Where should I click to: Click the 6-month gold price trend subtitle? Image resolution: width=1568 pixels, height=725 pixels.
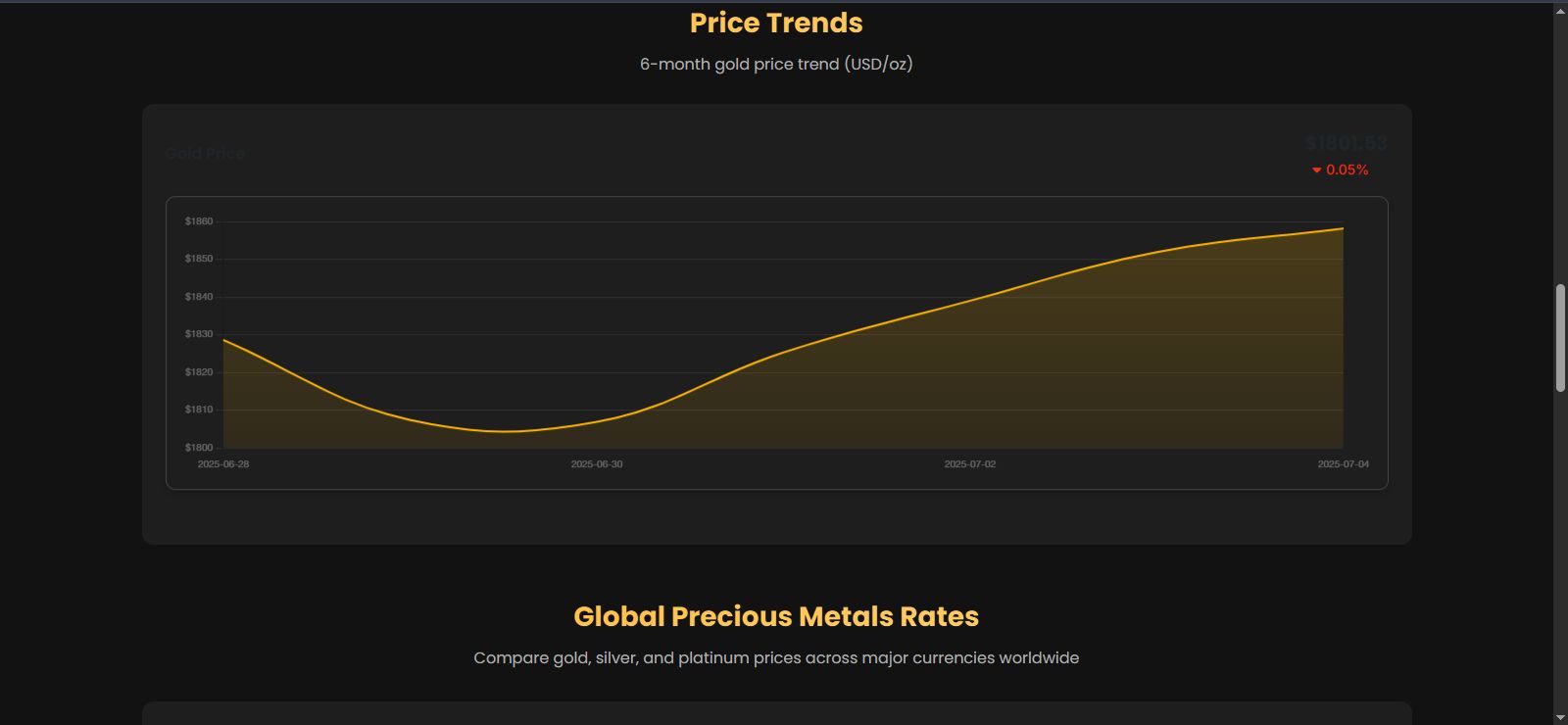tap(776, 65)
